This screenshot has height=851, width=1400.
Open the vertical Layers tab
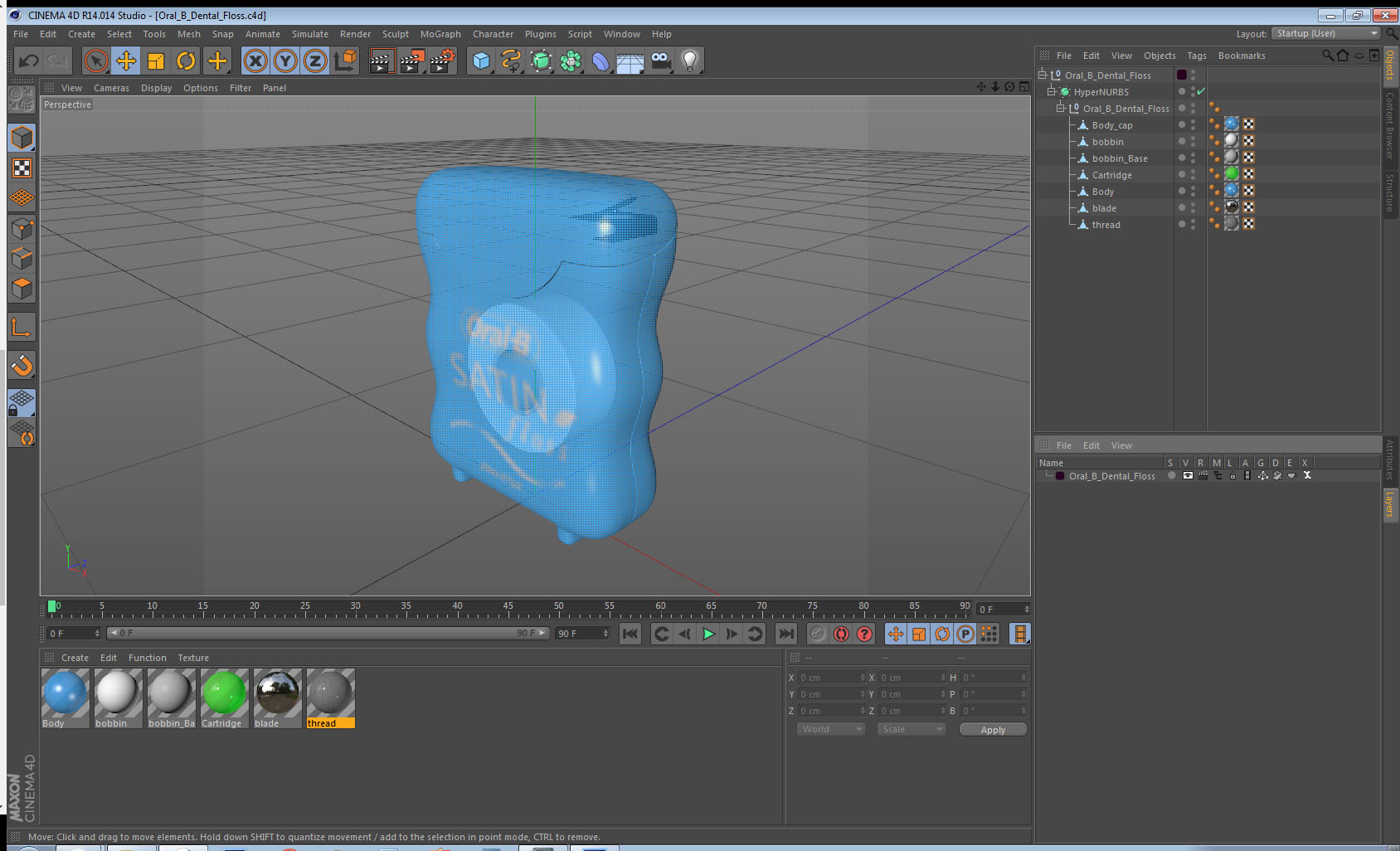click(x=1390, y=503)
